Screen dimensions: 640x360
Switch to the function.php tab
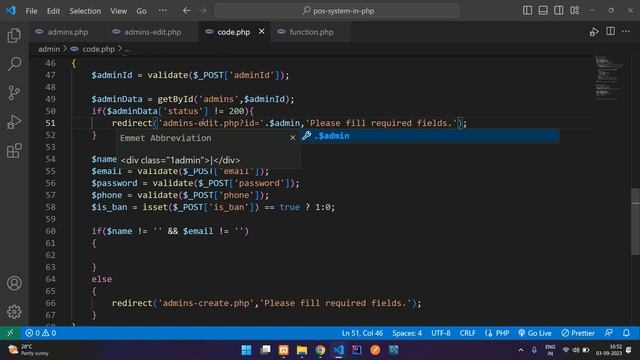[311, 32]
